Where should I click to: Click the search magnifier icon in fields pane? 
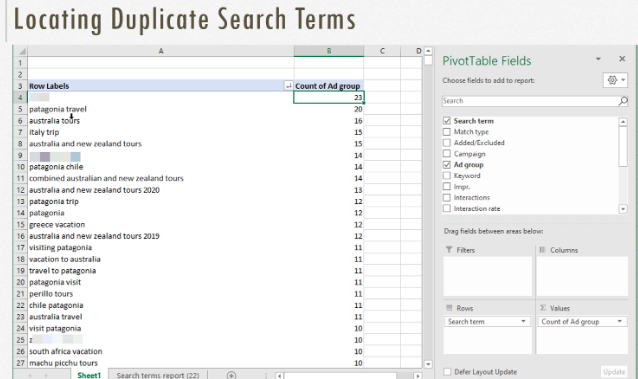coord(623,101)
